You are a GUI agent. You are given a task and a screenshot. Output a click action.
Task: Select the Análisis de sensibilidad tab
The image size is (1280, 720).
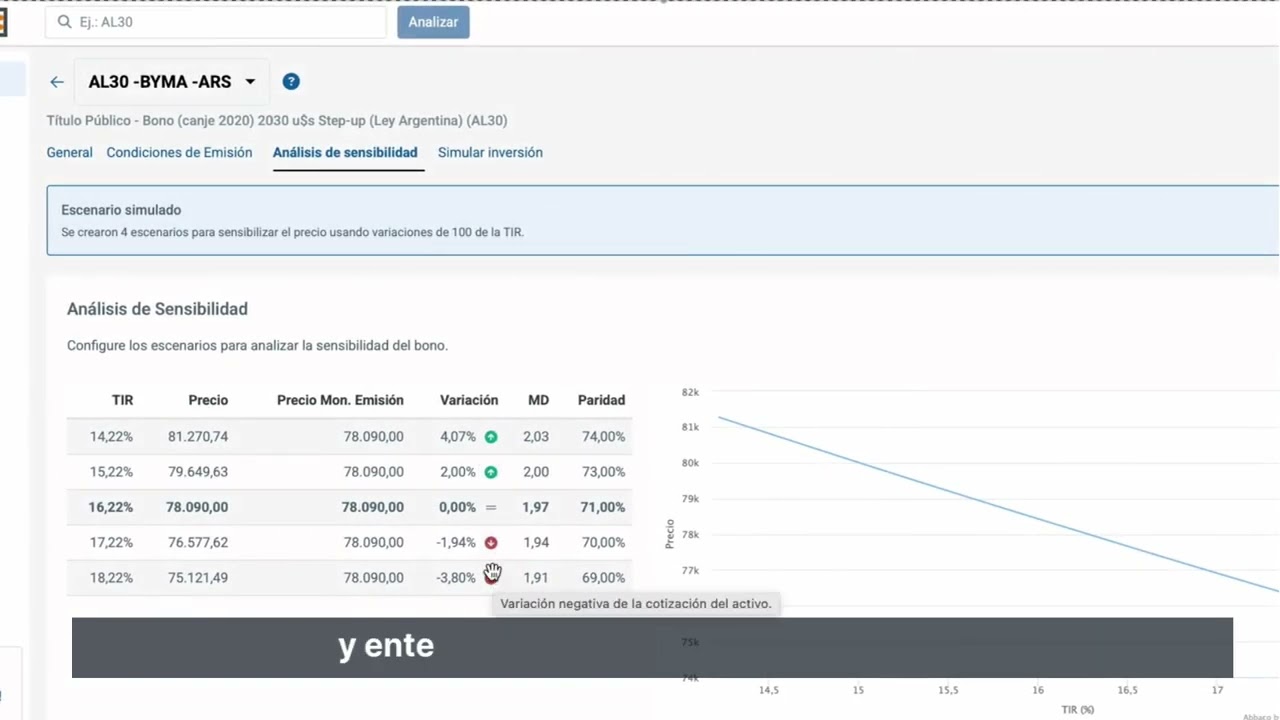[x=345, y=153]
